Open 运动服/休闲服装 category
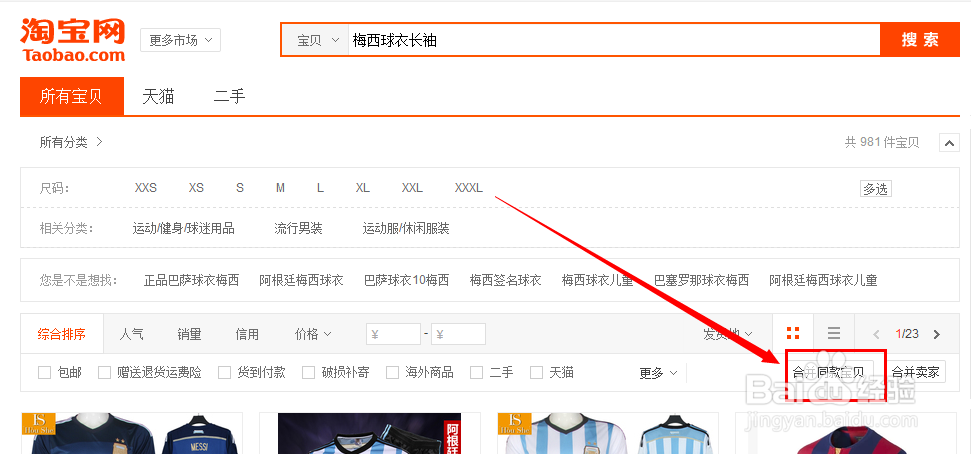Screen dimensions: 971x454 pyautogui.click(x=406, y=229)
